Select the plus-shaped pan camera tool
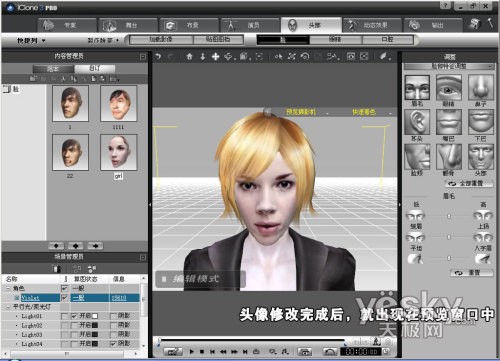 tap(215, 56)
